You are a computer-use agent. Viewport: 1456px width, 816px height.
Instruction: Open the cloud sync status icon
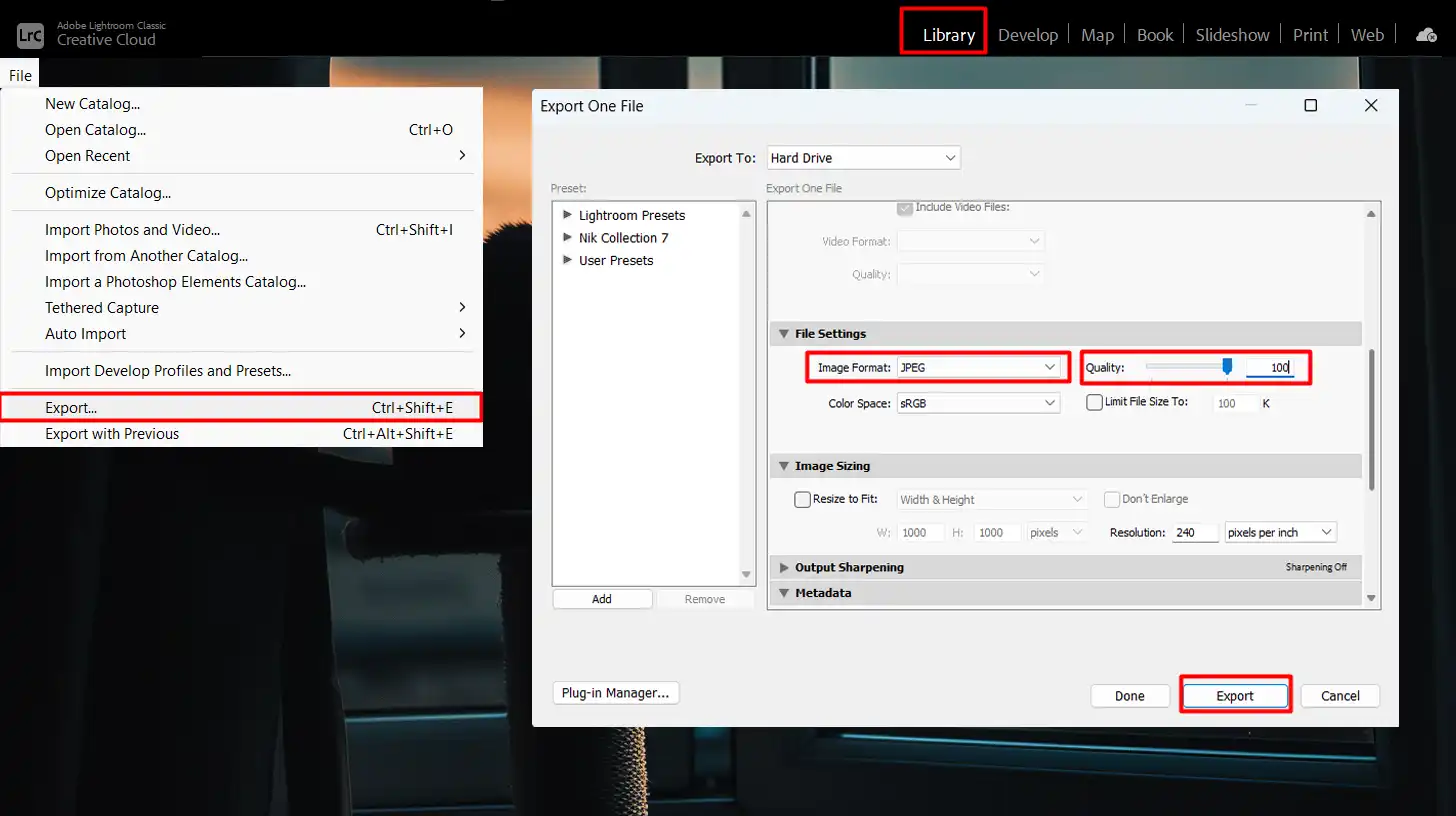[x=1426, y=35]
